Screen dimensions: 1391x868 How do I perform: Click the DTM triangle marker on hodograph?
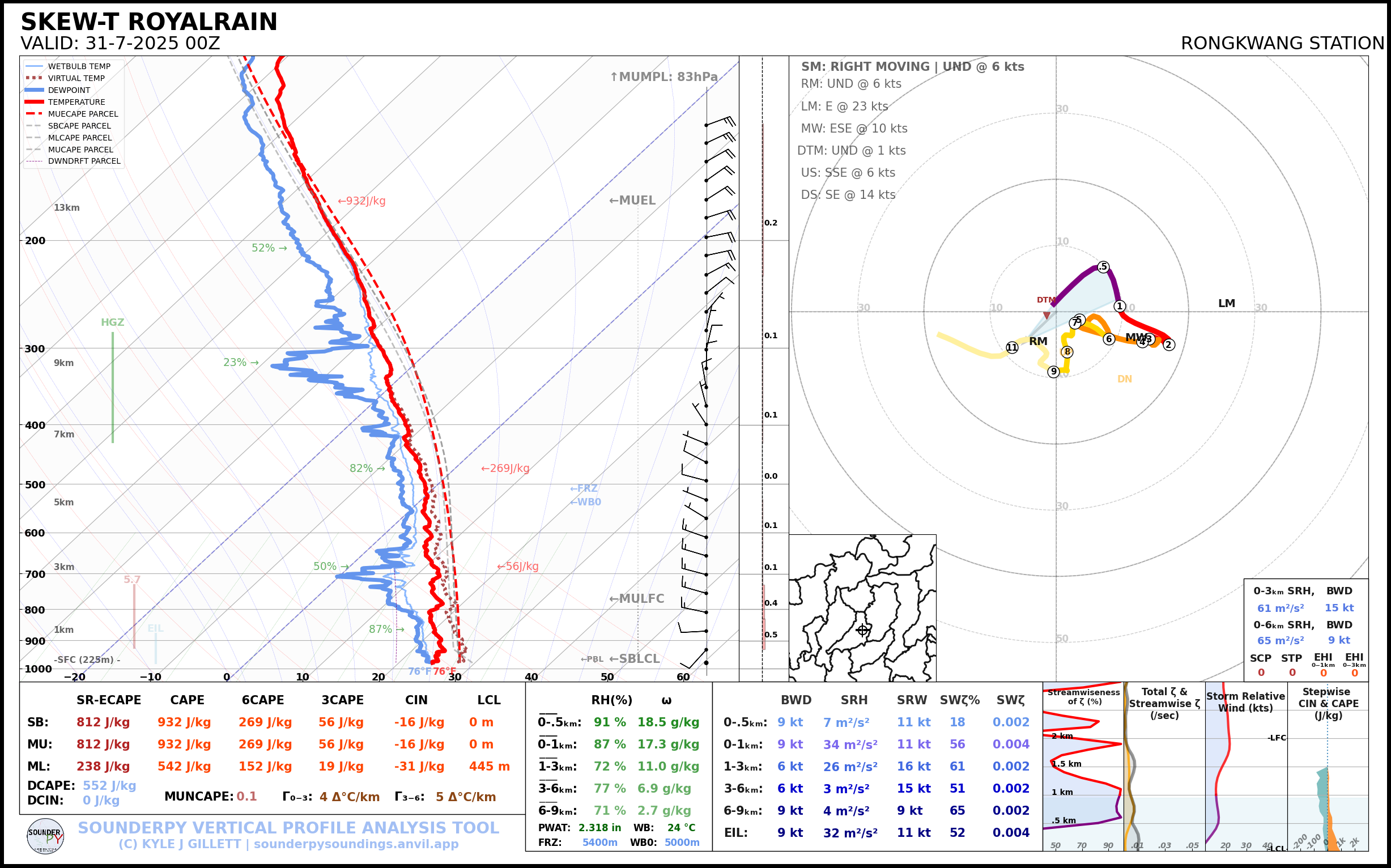[x=1047, y=315]
